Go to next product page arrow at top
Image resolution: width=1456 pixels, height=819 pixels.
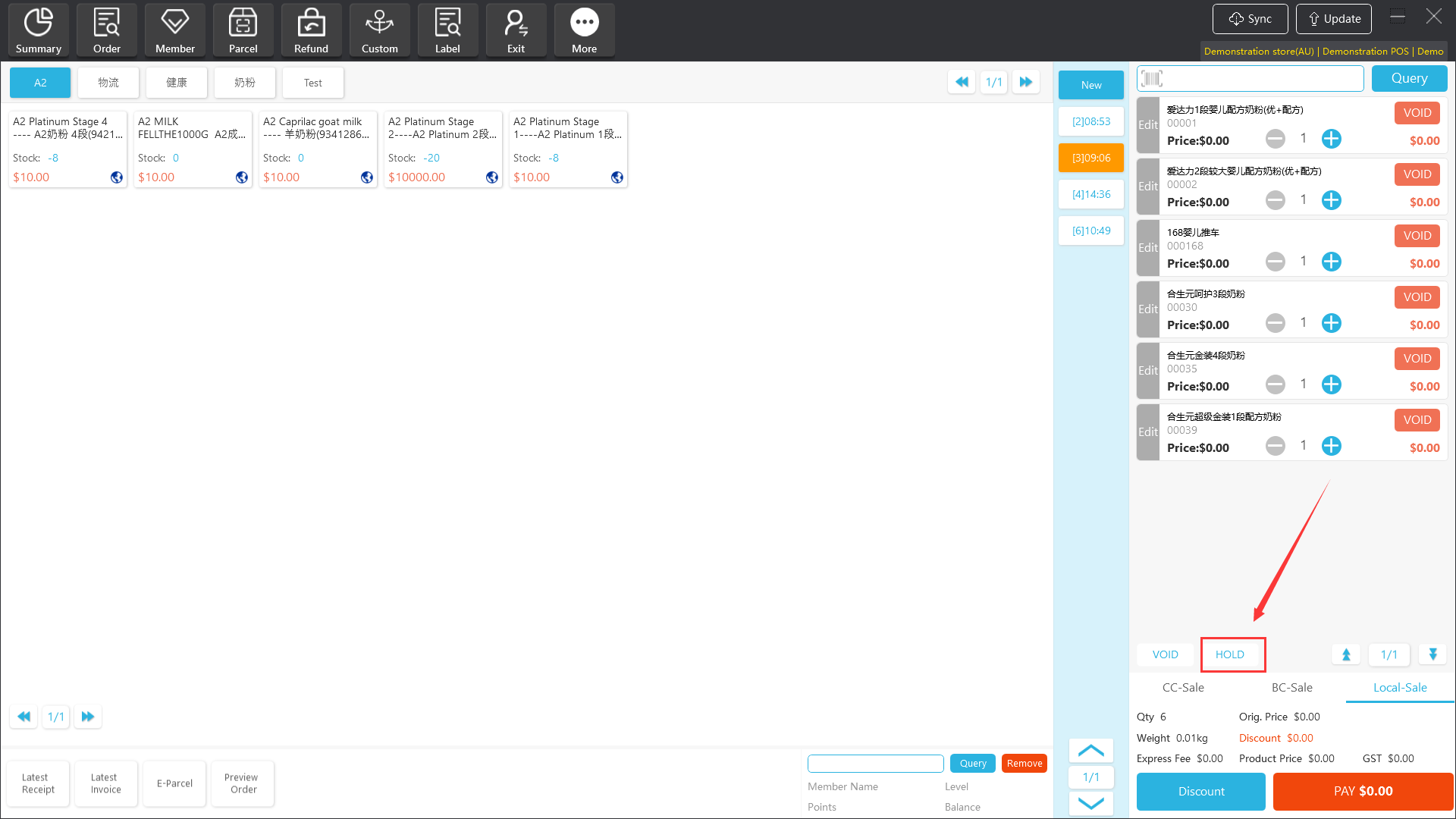pyautogui.click(x=1025, y=82)
